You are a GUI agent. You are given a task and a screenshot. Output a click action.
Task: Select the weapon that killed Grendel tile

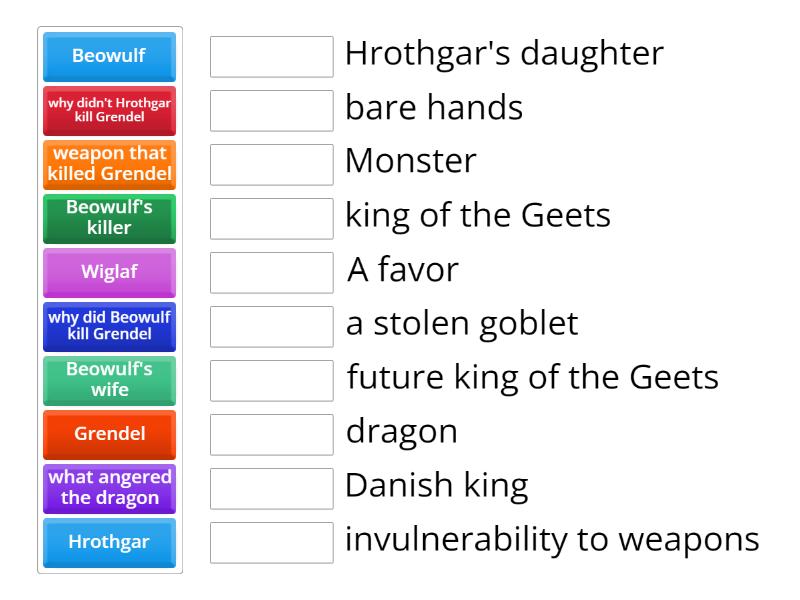click(x=109, y=165)
